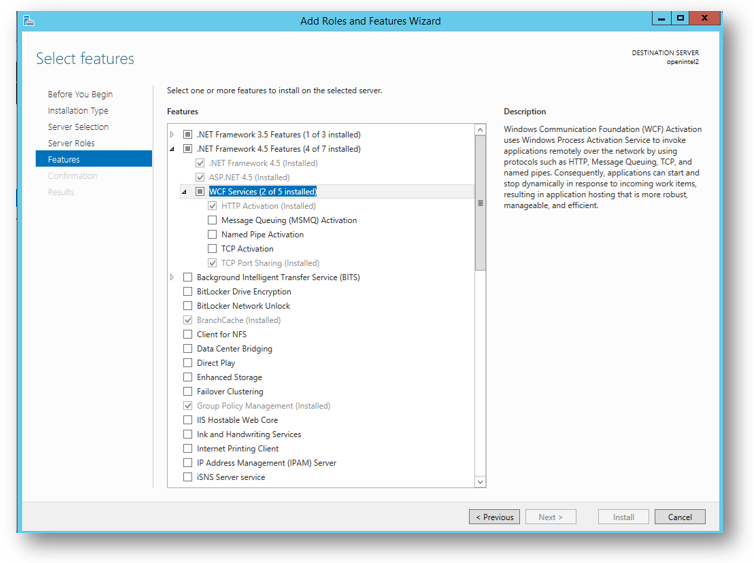This screenshot has width=754, height=563.
Task: Open the Installation Type step
Action: [x=78, y=111]
